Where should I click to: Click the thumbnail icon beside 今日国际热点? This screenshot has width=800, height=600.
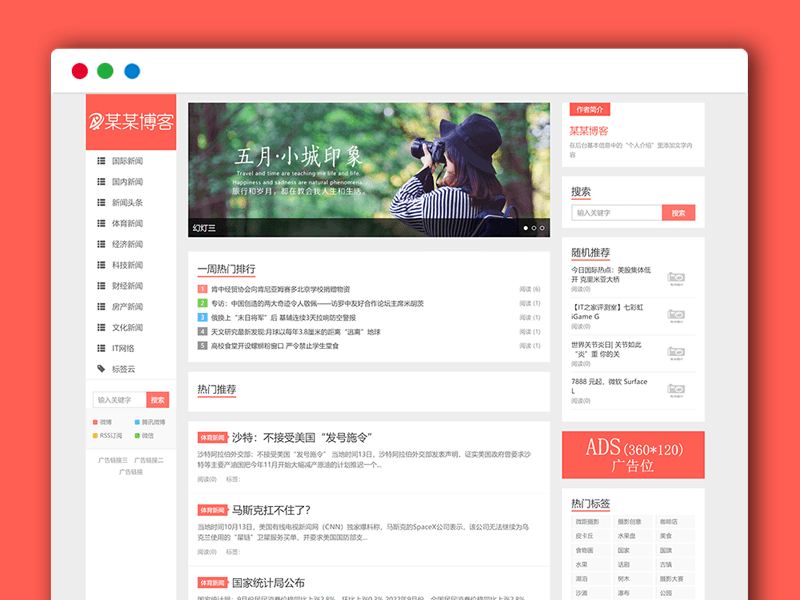(x=676, y=278)
